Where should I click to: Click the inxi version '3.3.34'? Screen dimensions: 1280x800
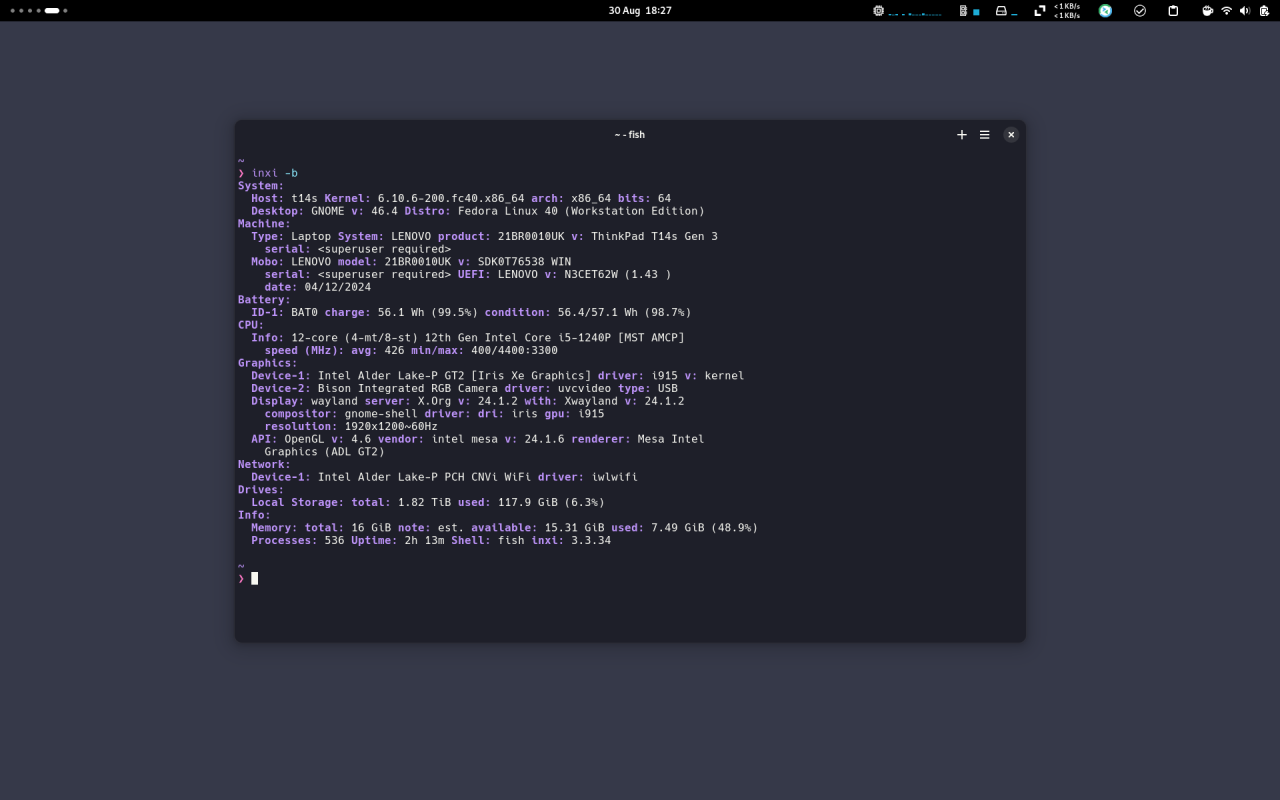pos(591,540)
